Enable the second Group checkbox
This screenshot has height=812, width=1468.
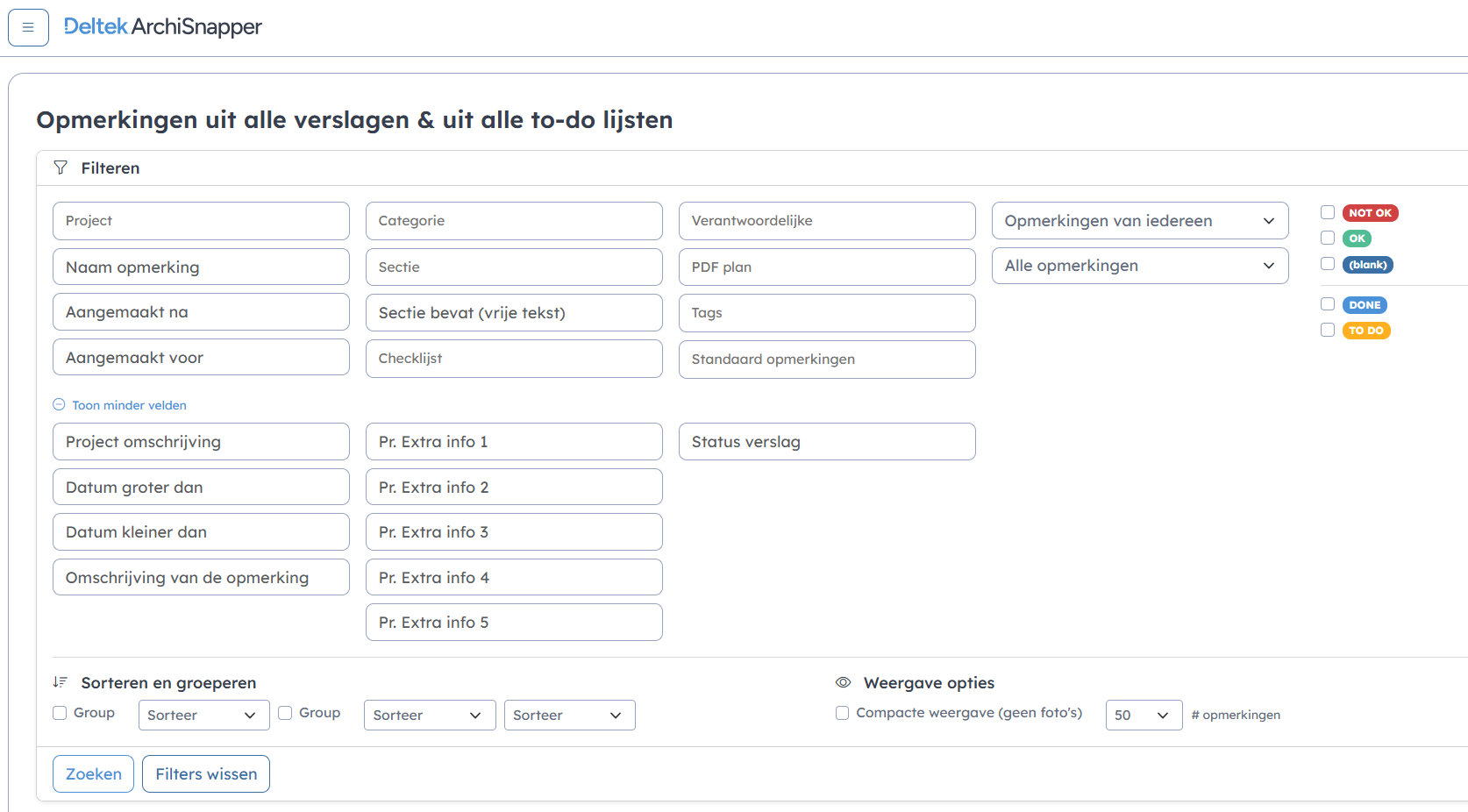click(285, 713)
